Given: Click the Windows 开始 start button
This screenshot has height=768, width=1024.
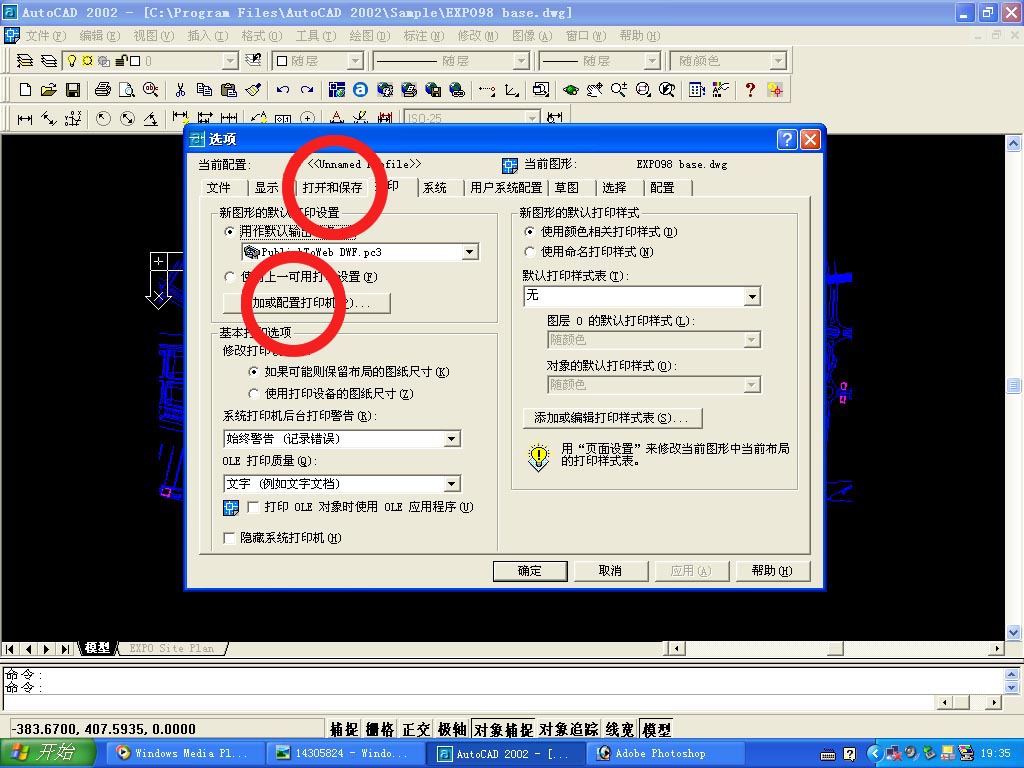Looking at the screenshot, I should pos(46,753).
